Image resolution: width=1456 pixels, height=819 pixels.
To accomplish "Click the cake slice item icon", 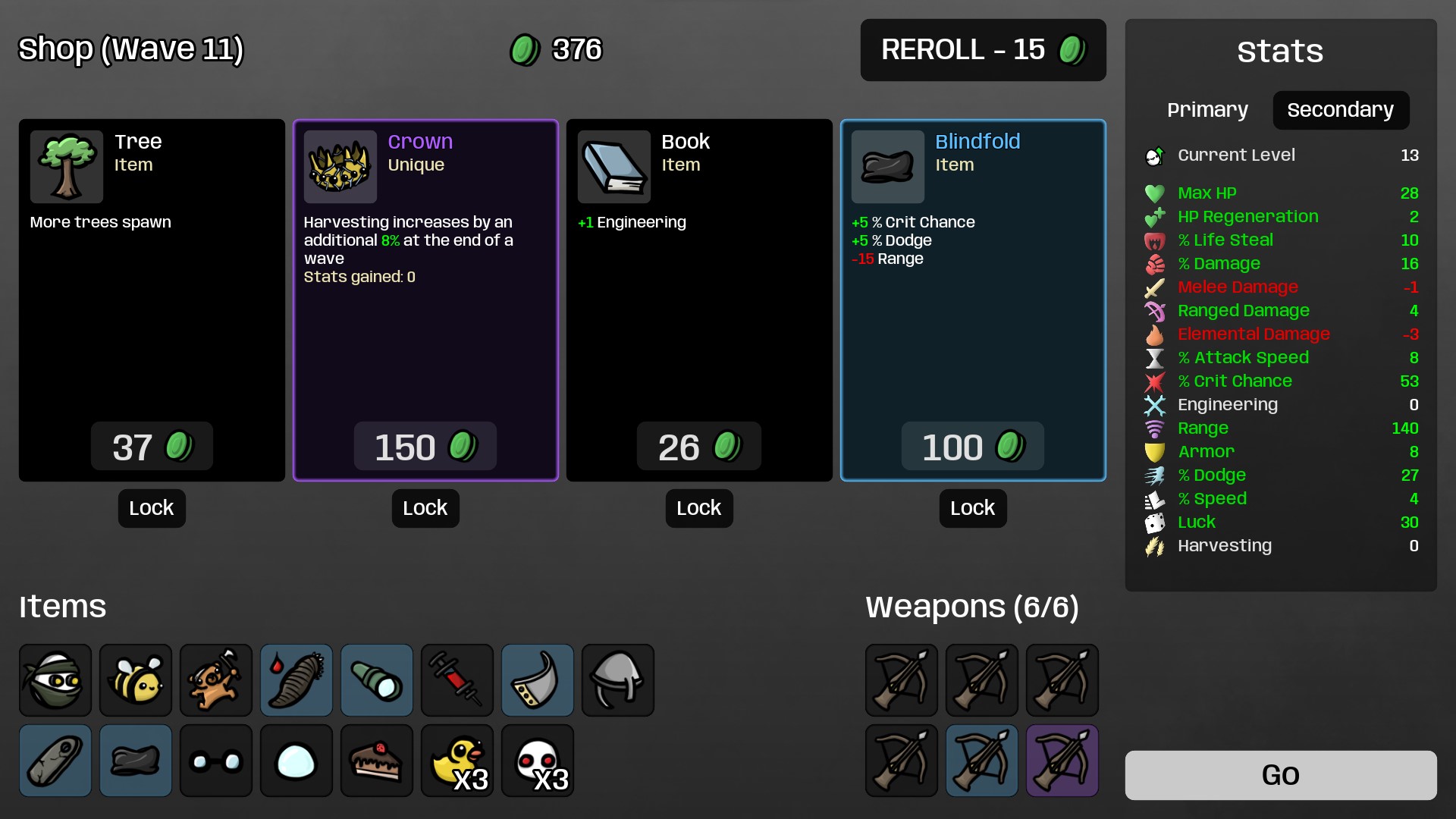I will click(x=377, y=761).
